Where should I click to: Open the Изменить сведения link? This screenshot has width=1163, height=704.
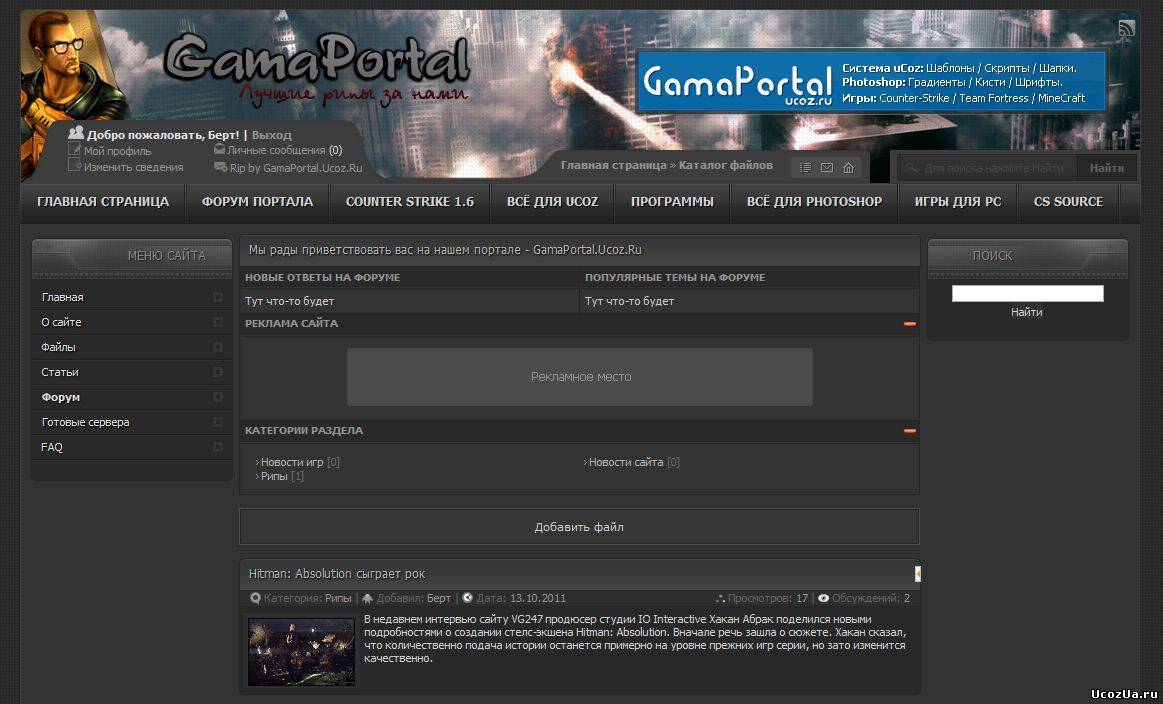[134, 167]
